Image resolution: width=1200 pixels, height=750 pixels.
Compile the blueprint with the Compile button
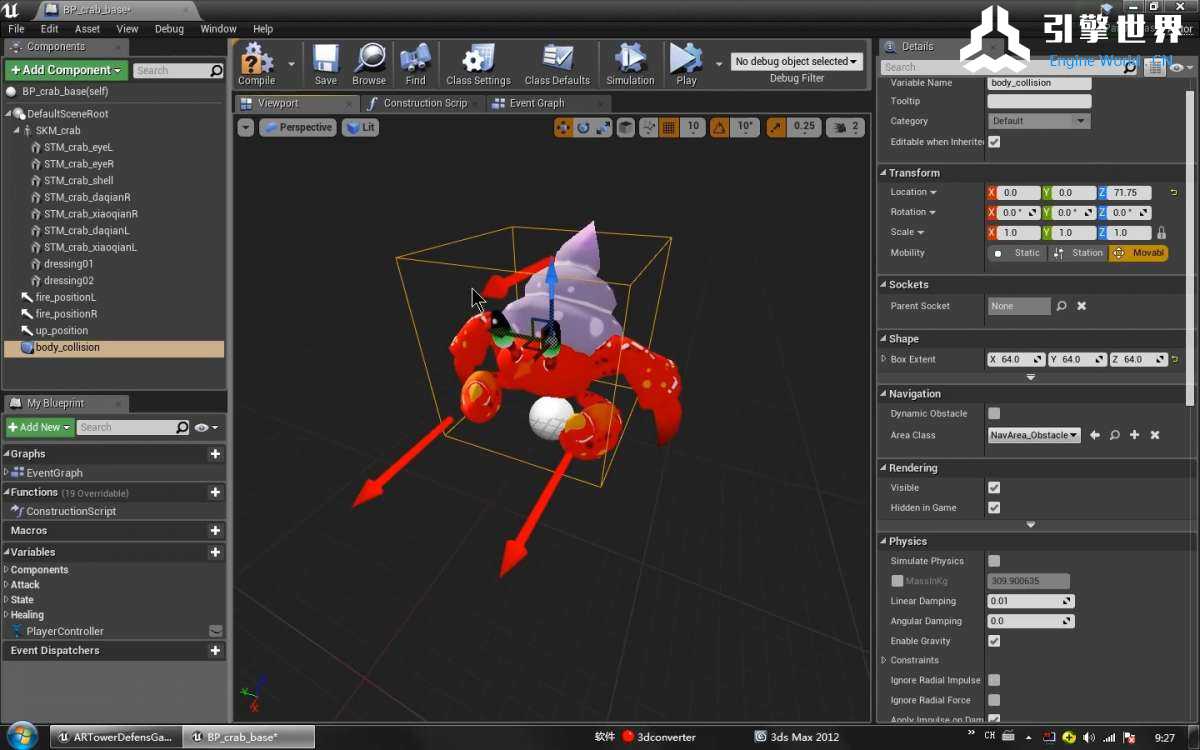256,64
